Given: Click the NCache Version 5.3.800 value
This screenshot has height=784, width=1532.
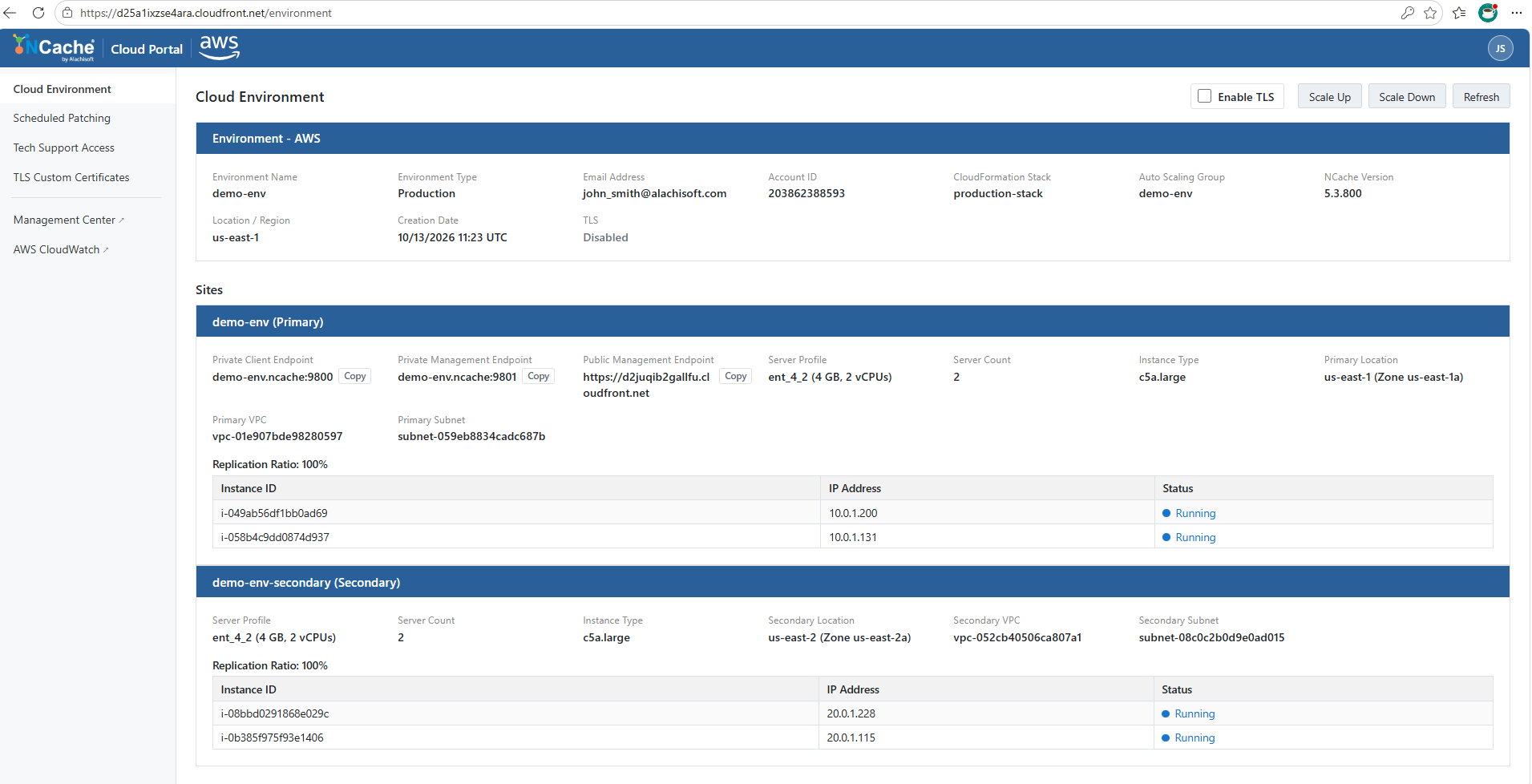Looking at the screenshot, I should [x=1343, y=193].
